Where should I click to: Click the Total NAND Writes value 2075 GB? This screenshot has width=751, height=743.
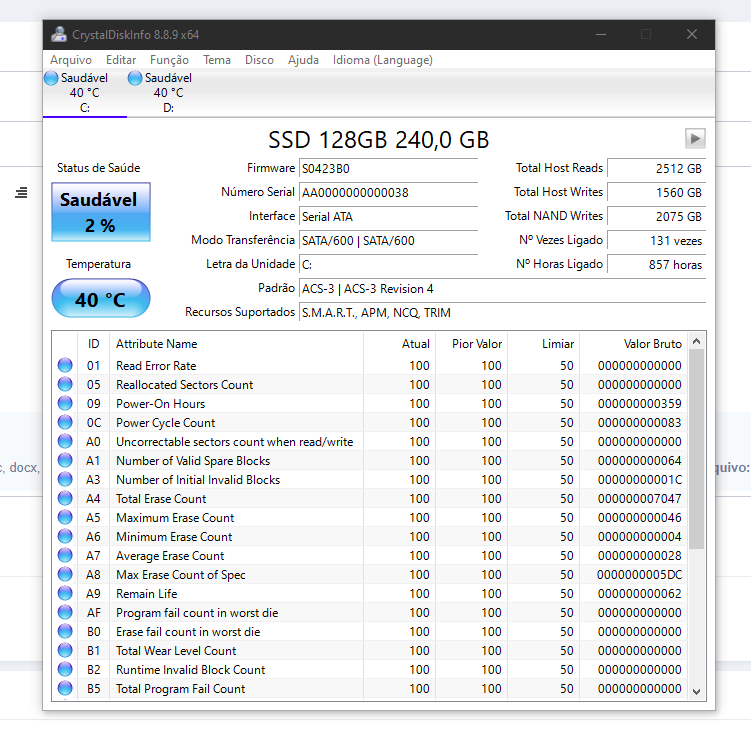click(657, 217)
